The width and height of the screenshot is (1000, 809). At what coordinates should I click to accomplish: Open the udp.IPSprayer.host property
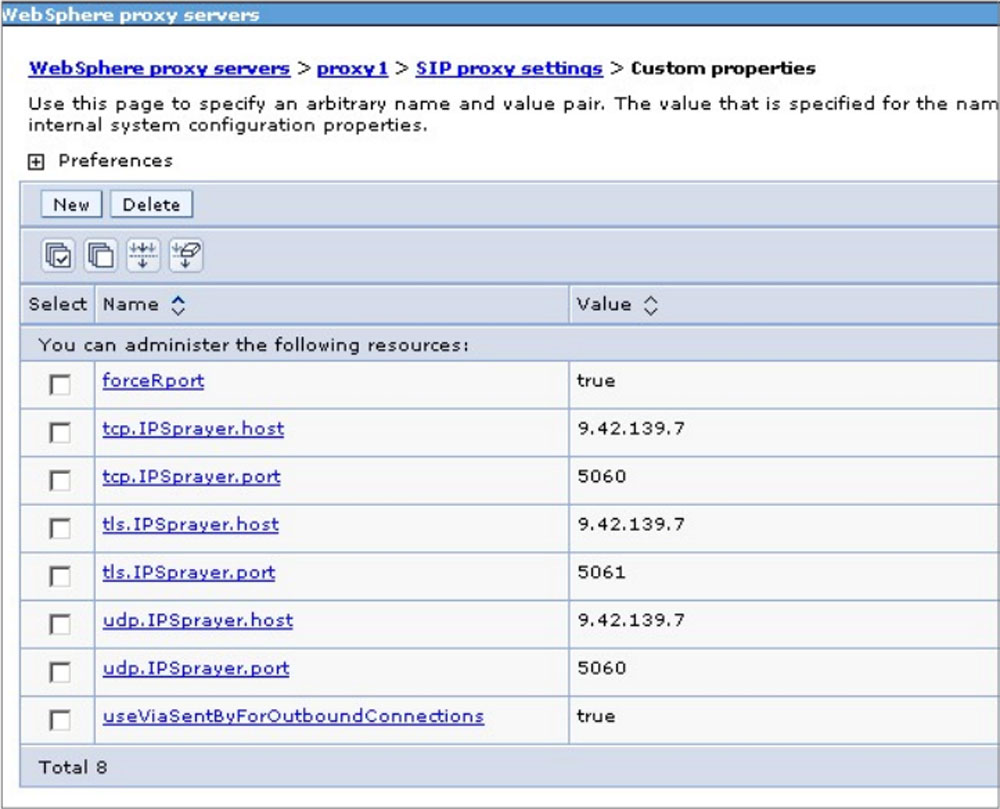click(198, 620)
